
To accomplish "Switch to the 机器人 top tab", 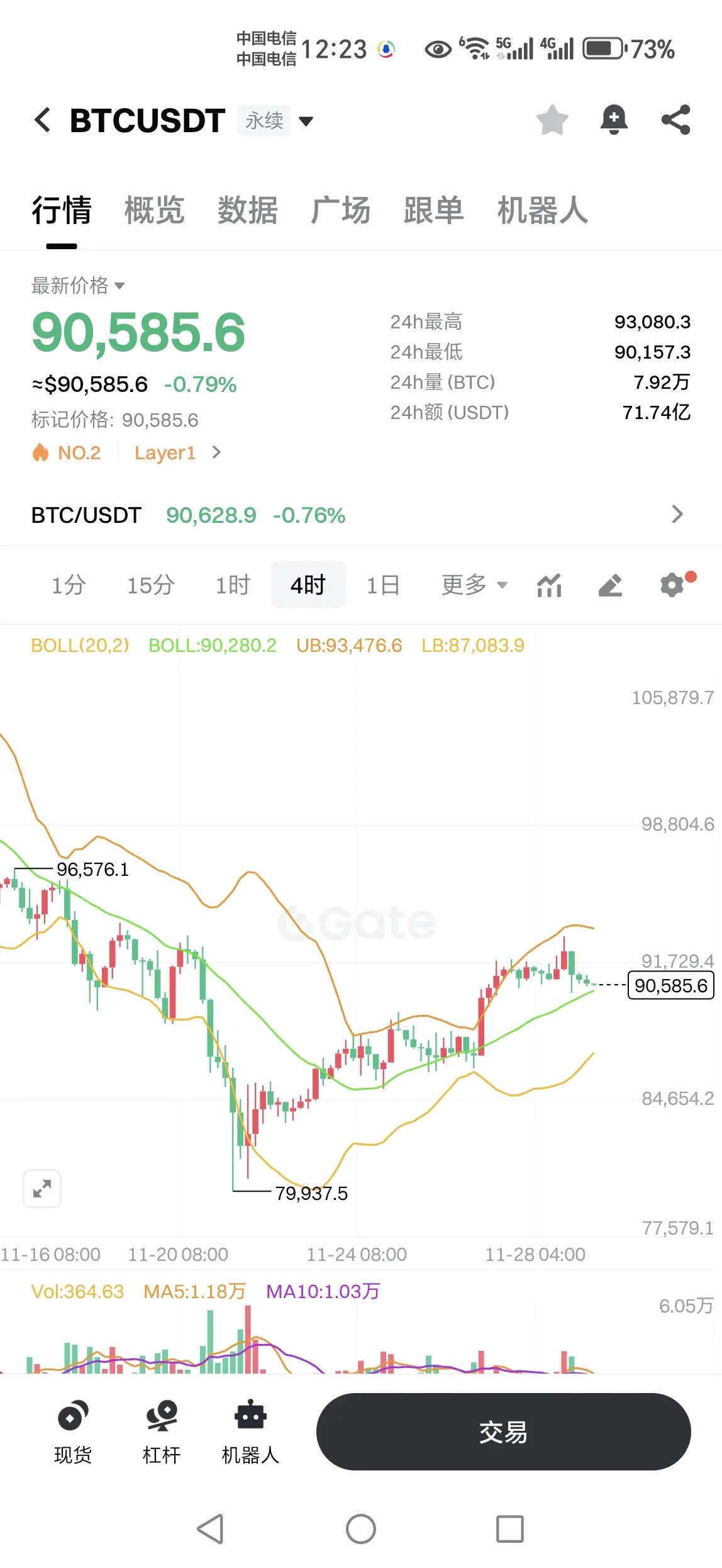I will pyautogui.click(x=543, y=210).
